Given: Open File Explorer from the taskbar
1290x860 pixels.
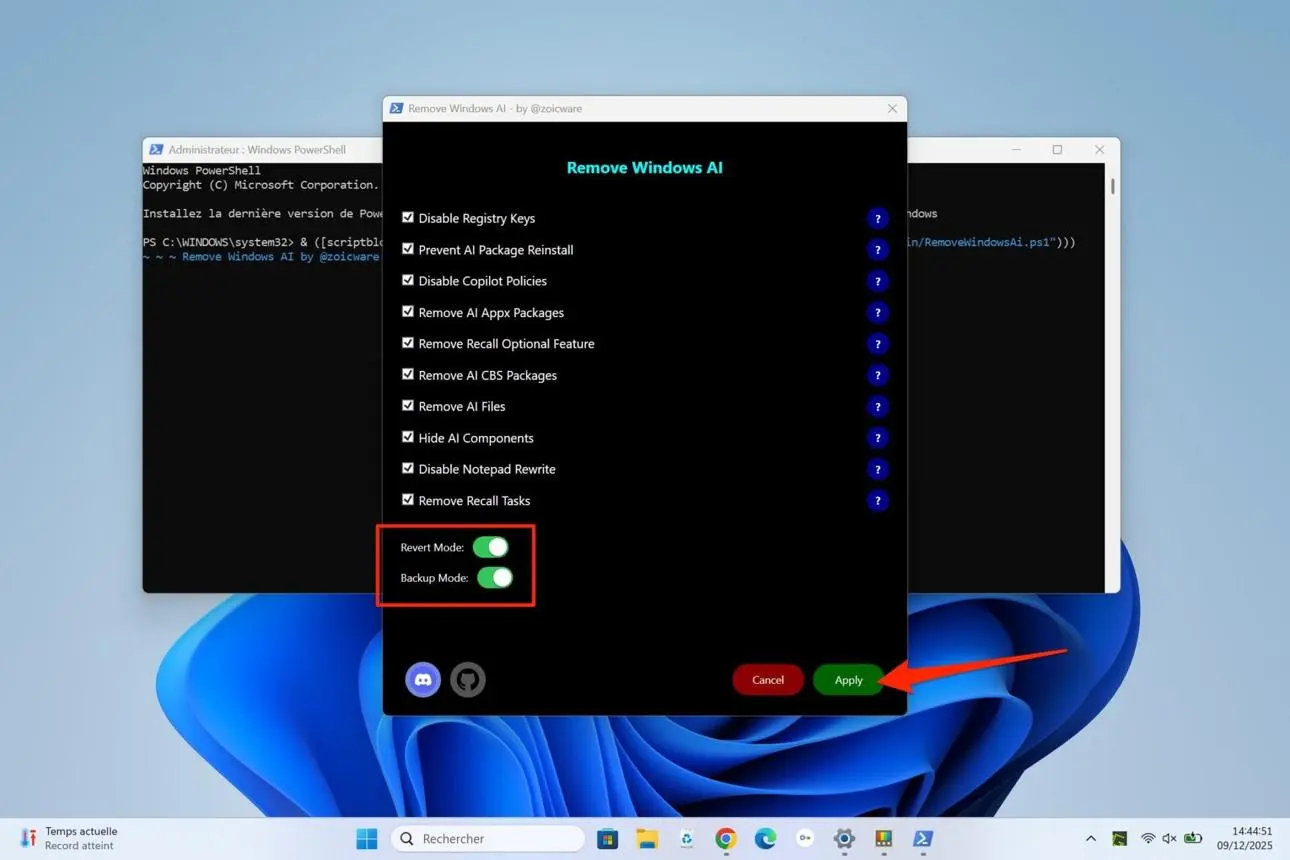Looking at the screenshot, I should 647,839.
